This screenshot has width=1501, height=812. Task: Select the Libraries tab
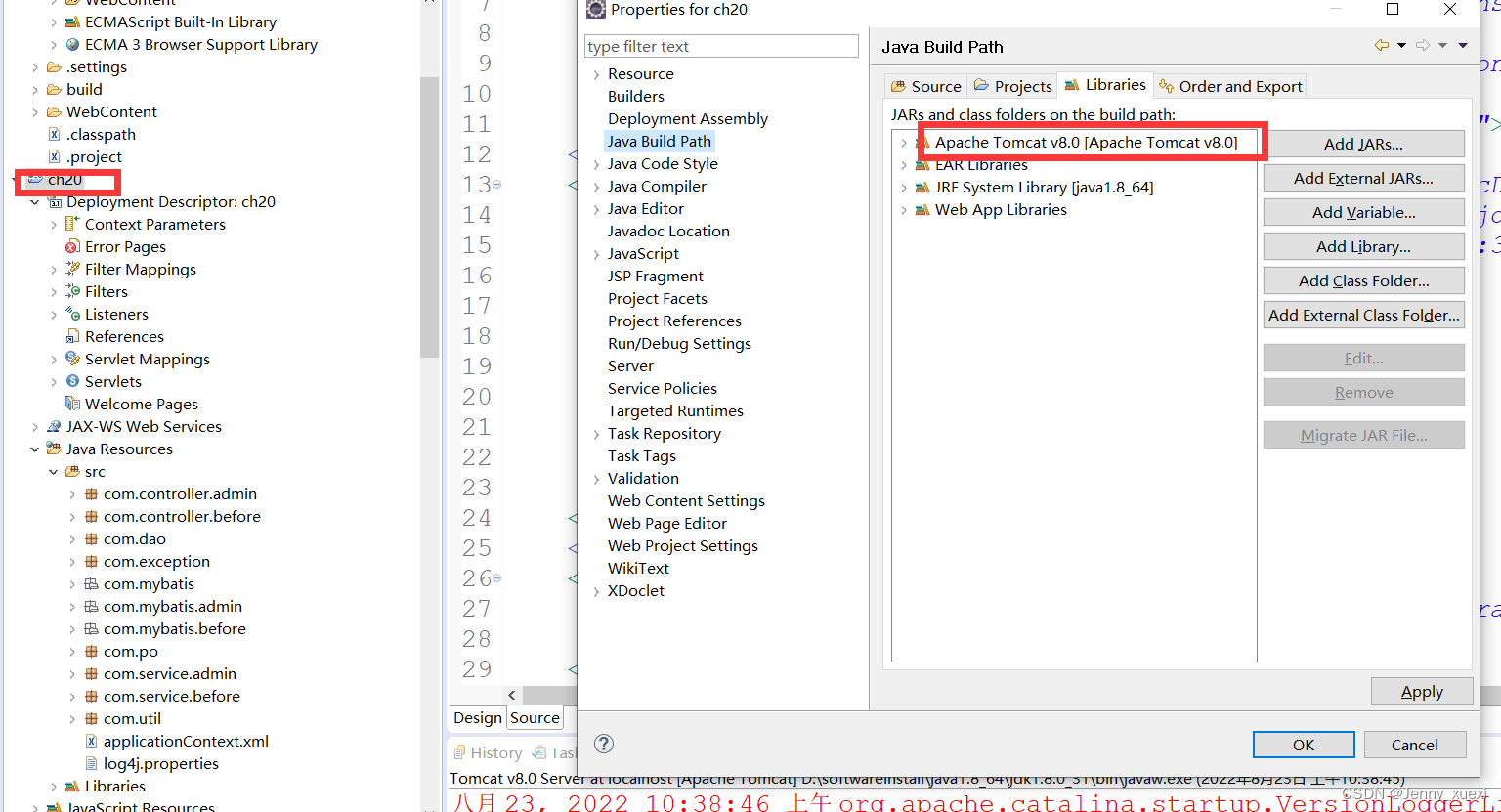(x=1105, y=85)
